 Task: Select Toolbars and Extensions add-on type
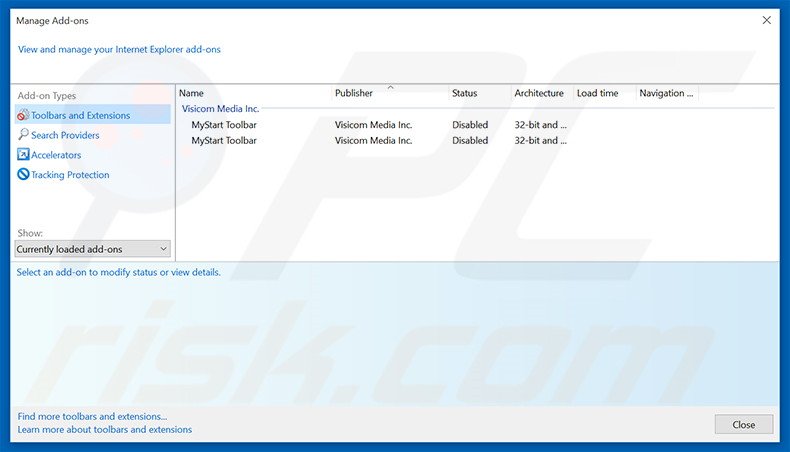pos(93,115)
